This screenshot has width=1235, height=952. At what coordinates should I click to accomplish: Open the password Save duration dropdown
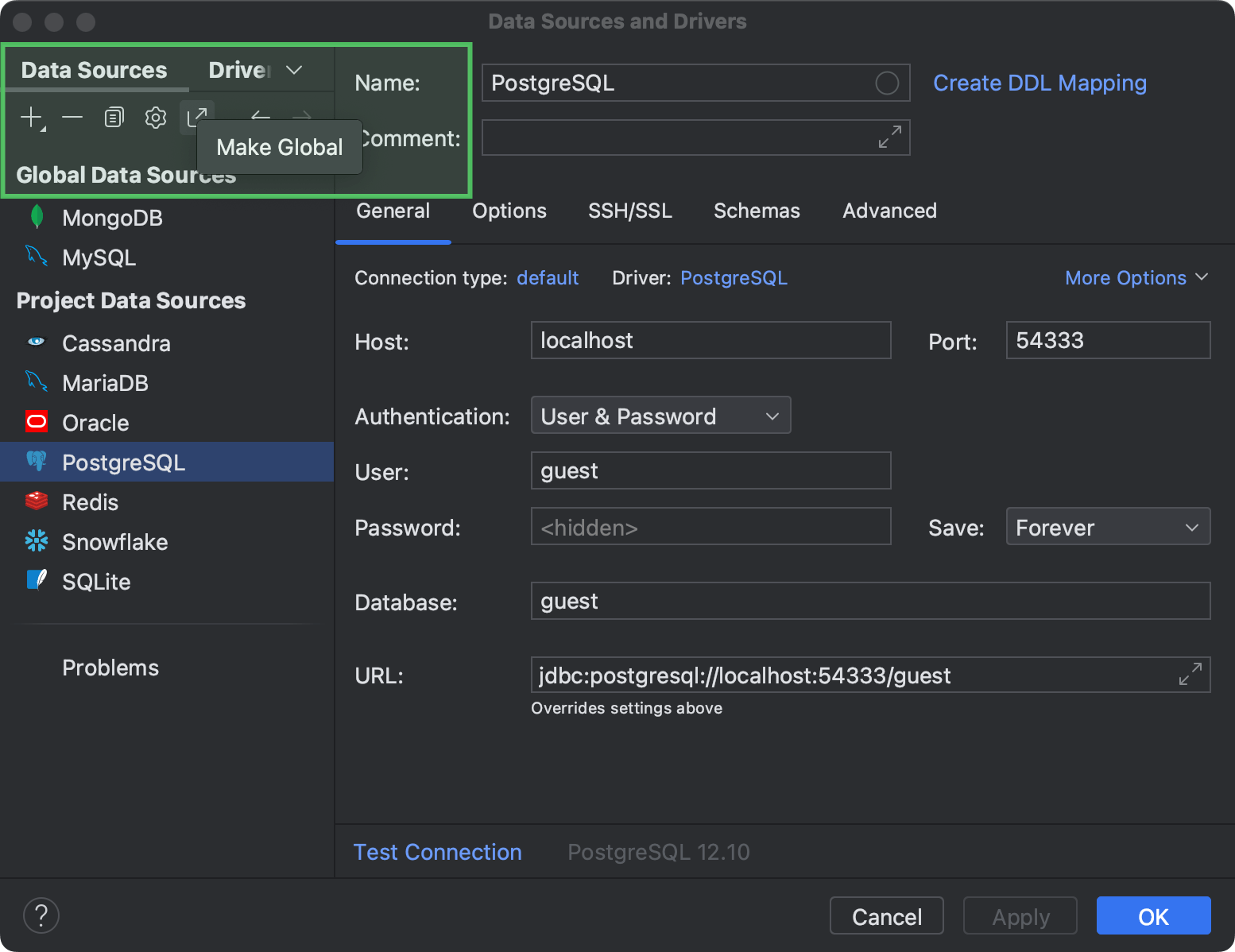(1107, 526)
